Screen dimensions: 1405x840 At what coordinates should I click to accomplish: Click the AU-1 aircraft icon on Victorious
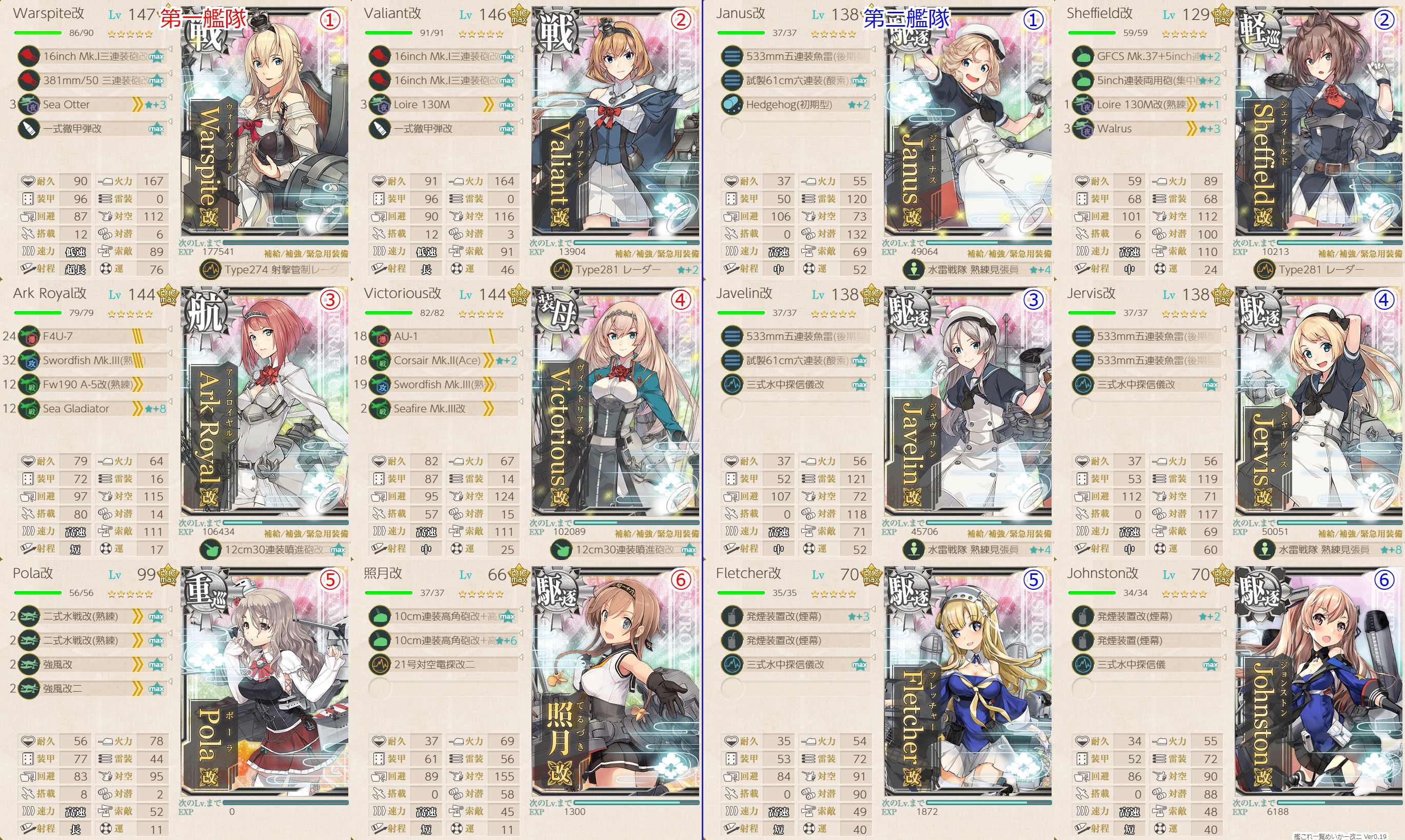tap(380, 336)
